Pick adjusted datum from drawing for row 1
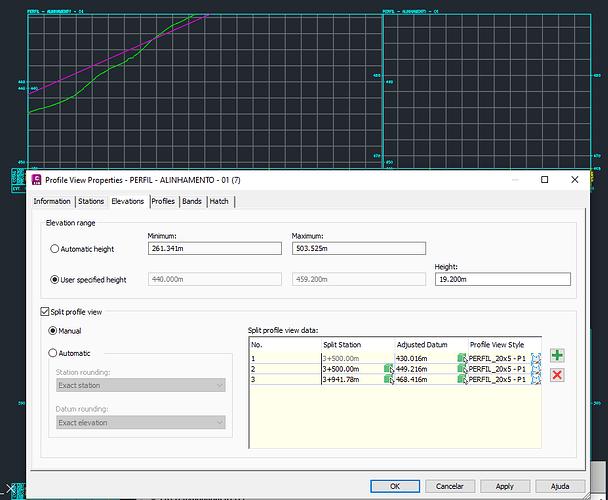This screenshot has width=608, height=500. [462, 357]
